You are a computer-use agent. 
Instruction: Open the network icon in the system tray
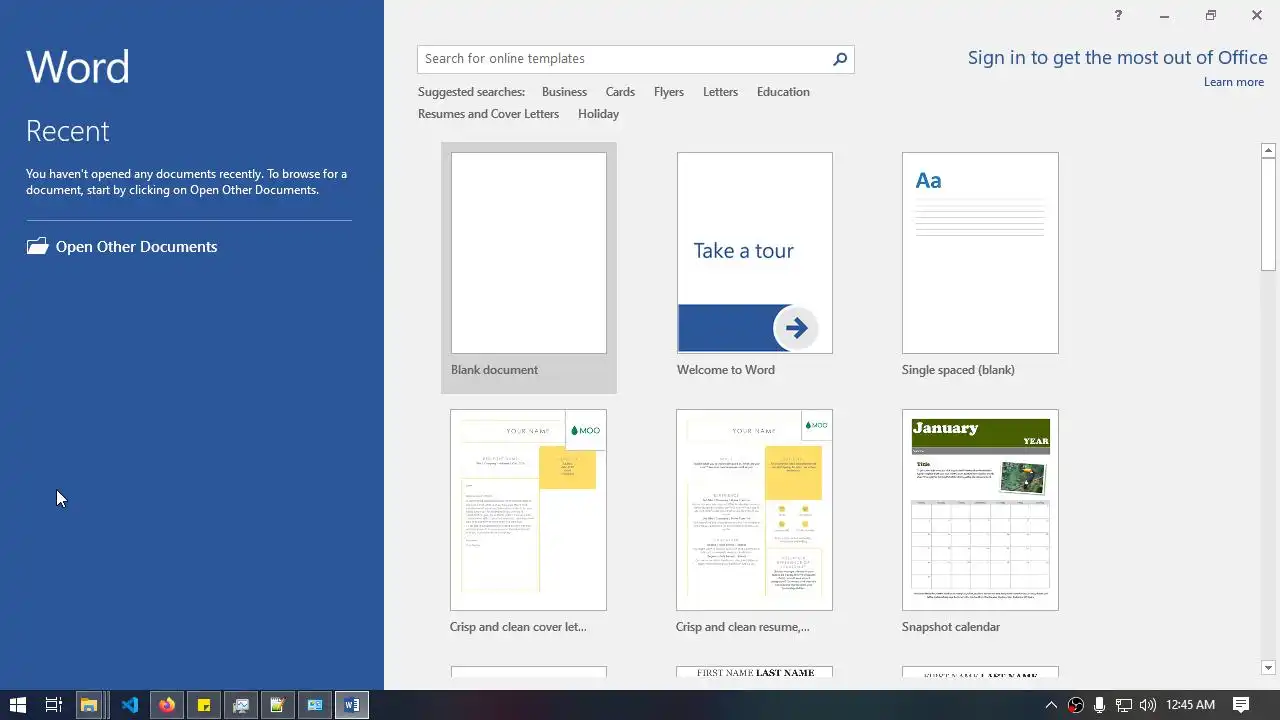click(1123, 705)
